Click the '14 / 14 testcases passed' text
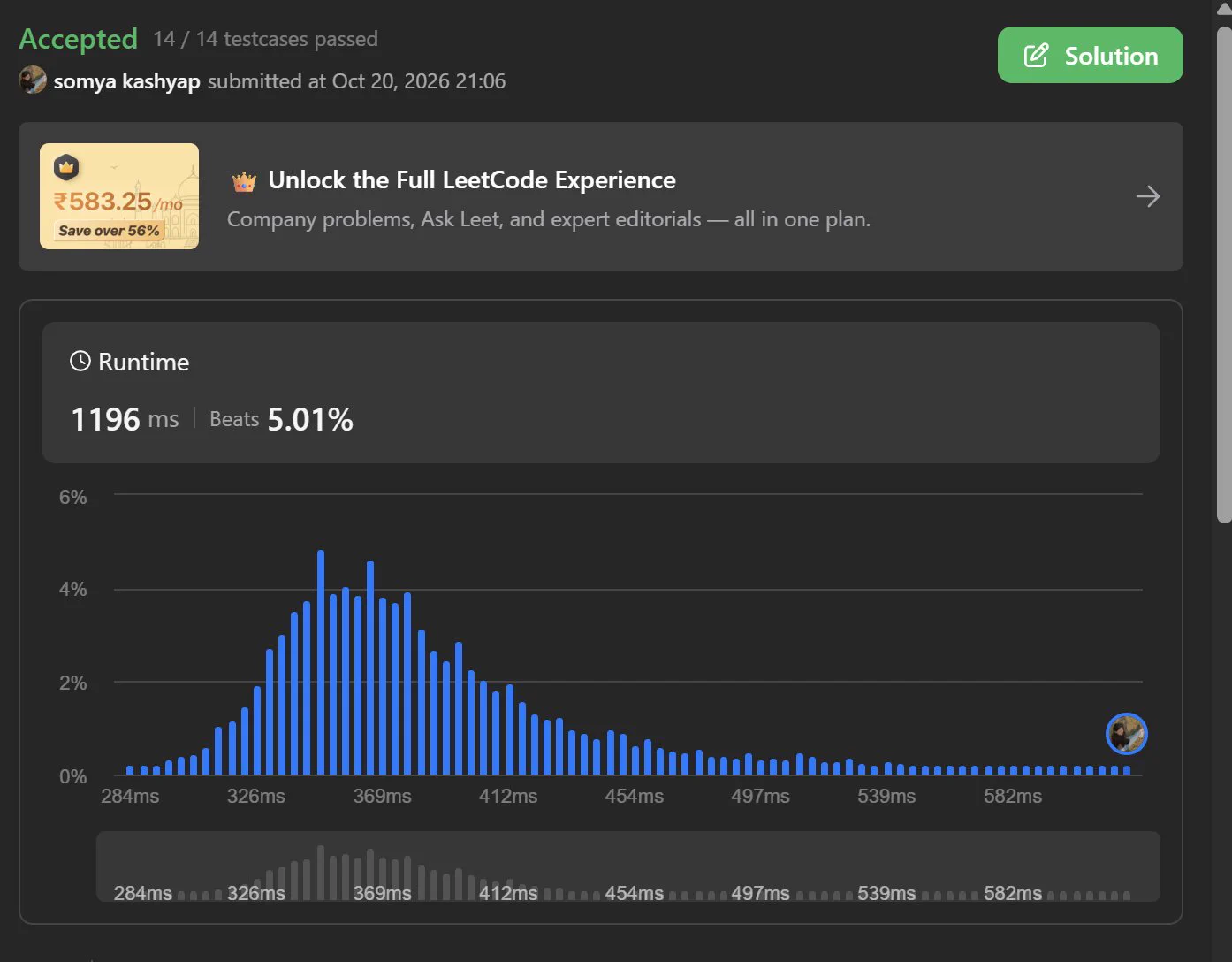Viewport: 1232px width, 962px height. coord(265,39)
